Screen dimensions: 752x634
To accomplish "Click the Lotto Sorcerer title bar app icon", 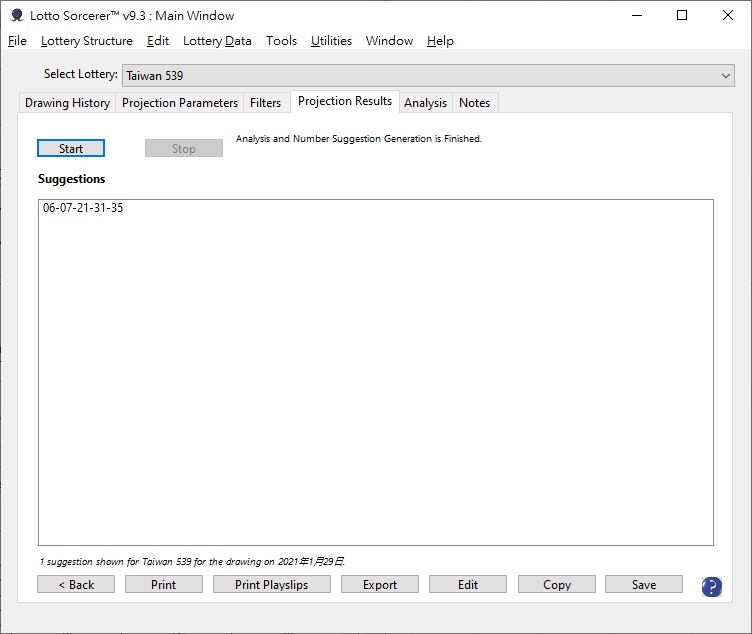I will click(x=16, y=15).
